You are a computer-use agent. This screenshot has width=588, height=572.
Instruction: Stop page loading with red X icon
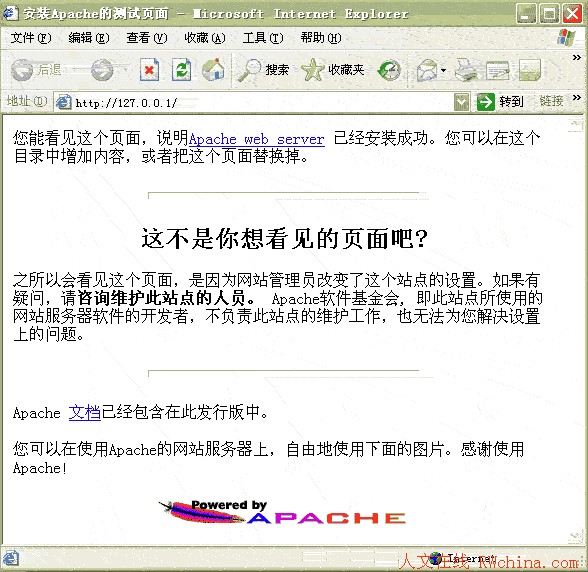pyautogui.click(x=149, y=70)
